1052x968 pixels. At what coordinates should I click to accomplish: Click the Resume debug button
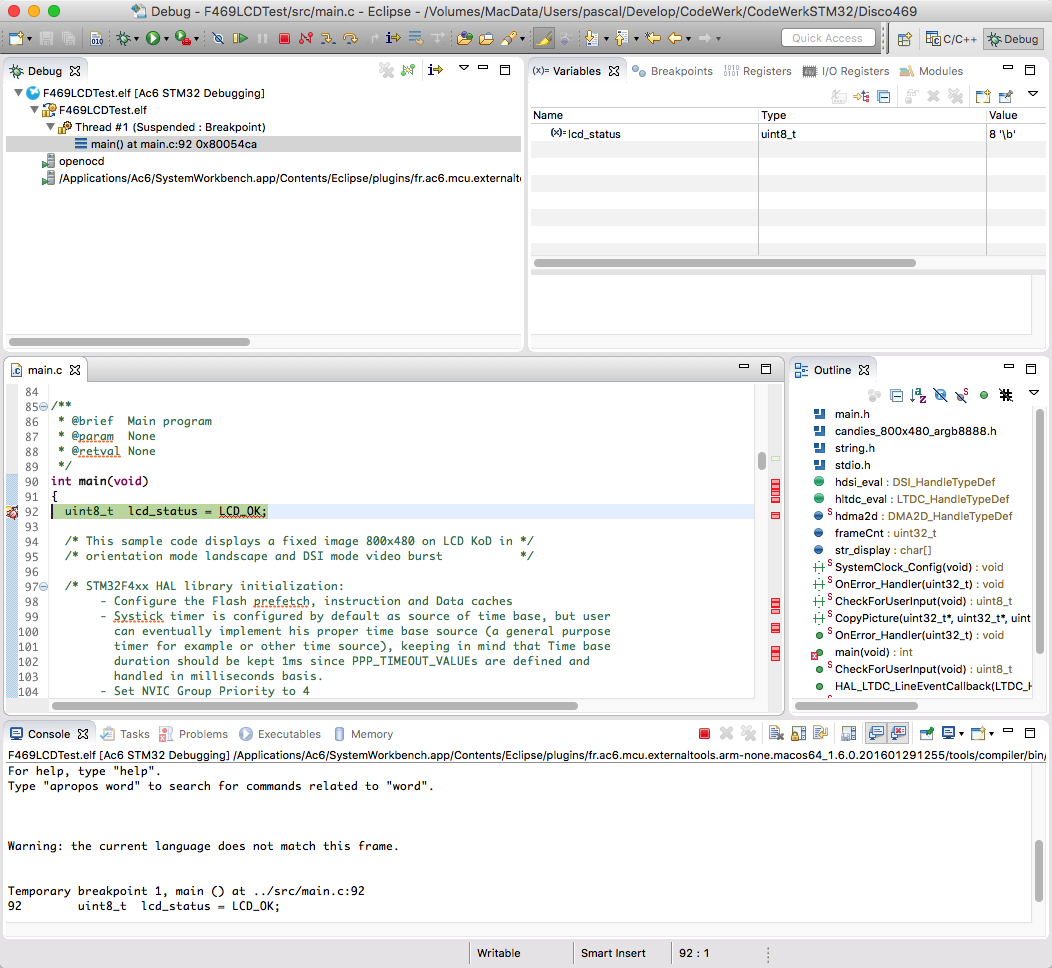[x=241, y=39]
